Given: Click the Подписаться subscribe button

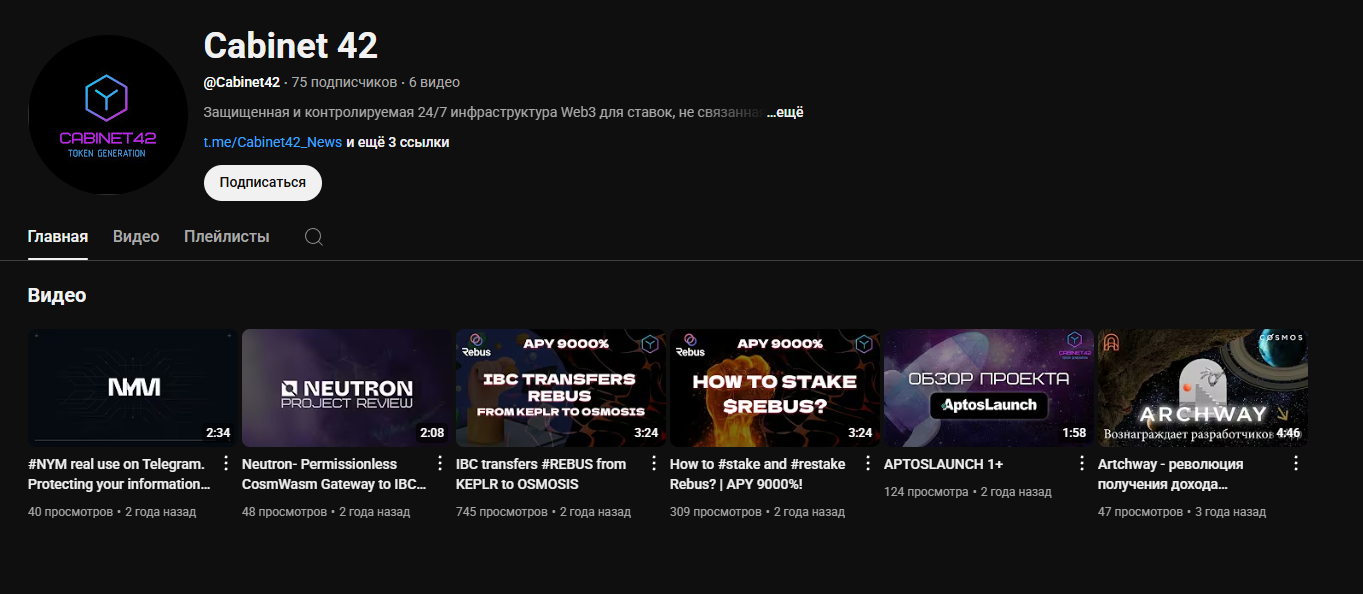Looking at the screenshot, I should point(263,183).
